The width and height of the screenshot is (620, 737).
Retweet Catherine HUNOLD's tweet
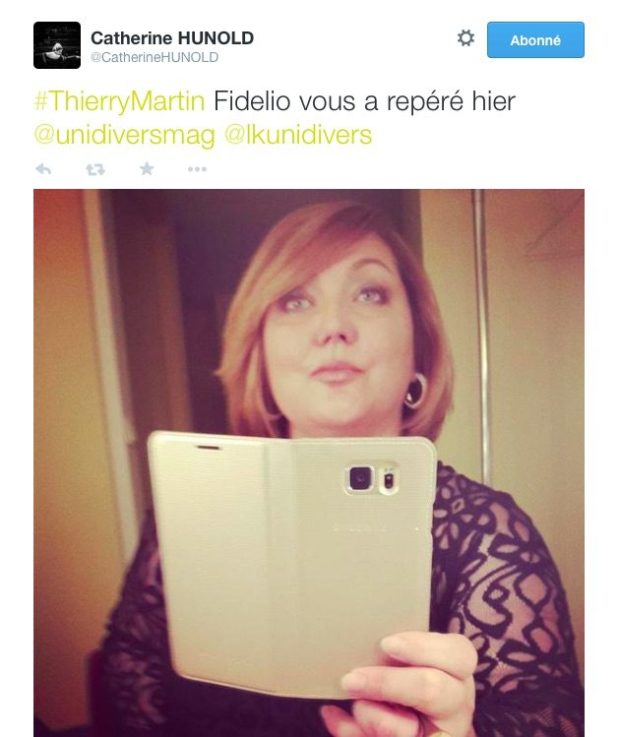[x=95, y=169]
